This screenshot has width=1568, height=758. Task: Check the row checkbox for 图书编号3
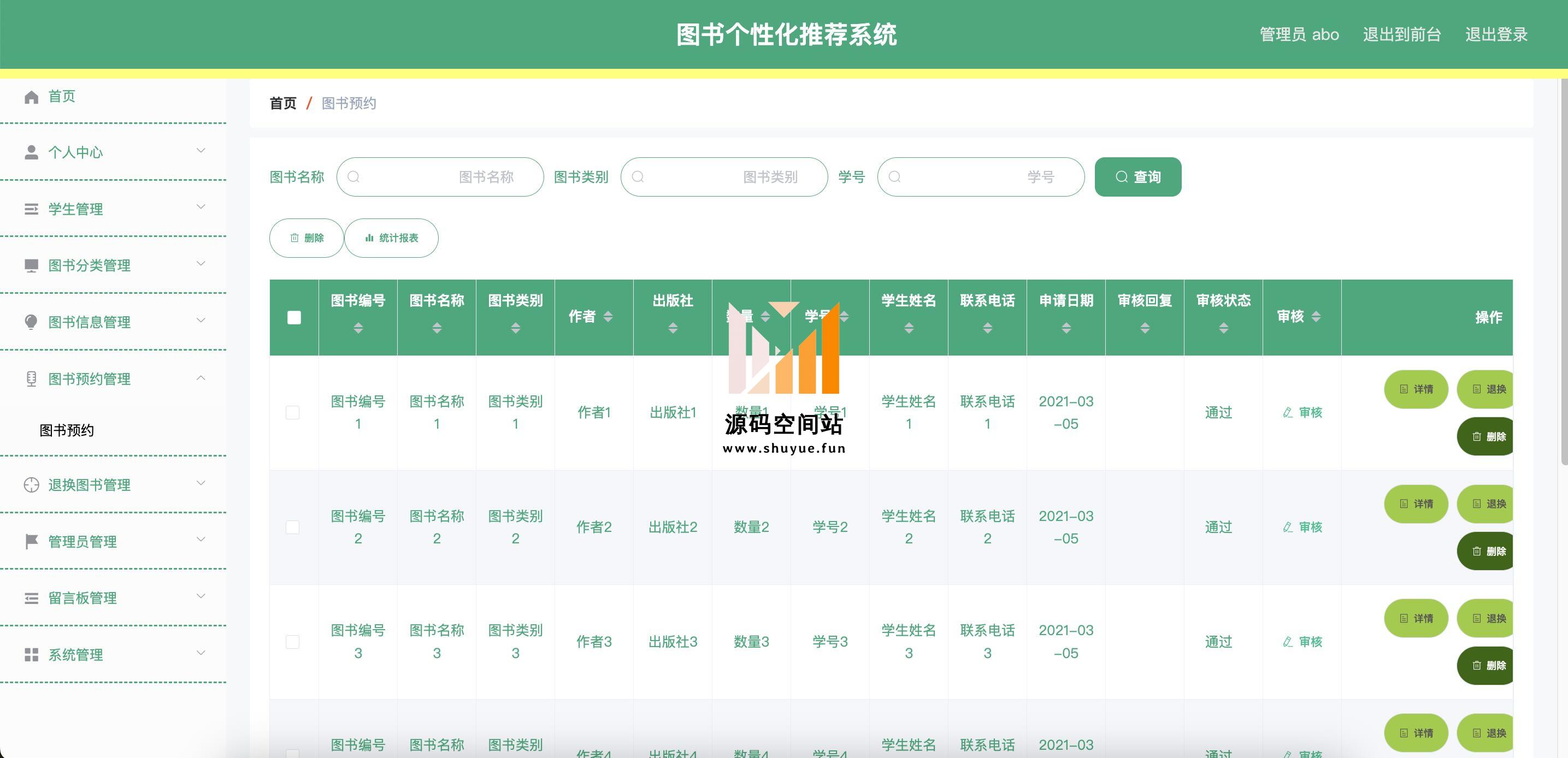click(293, 642)
